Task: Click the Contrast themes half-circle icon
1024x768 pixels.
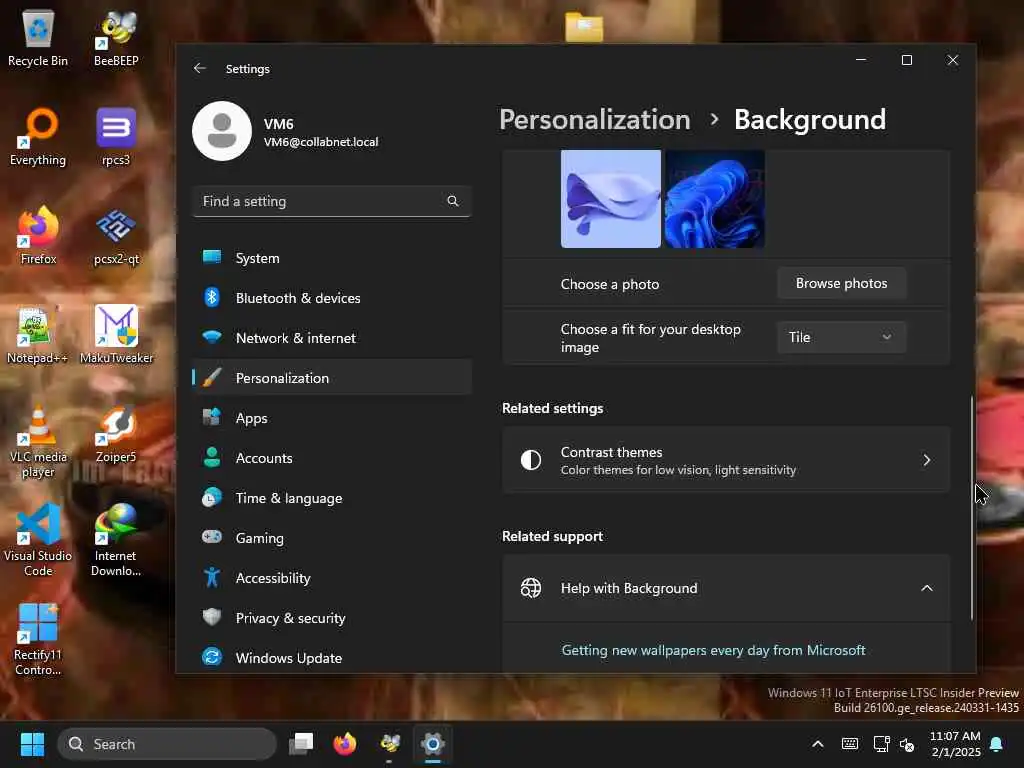Action: coord(531,460)
